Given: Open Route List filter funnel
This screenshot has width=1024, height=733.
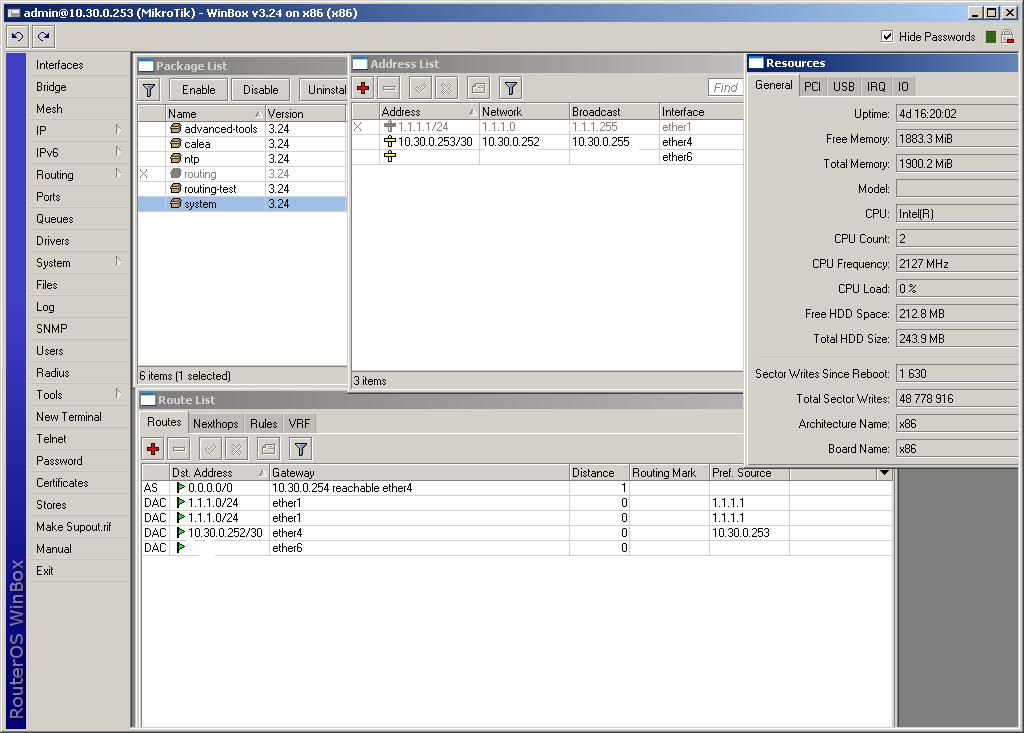Looking at the screenshot, I should coord(300,449).
